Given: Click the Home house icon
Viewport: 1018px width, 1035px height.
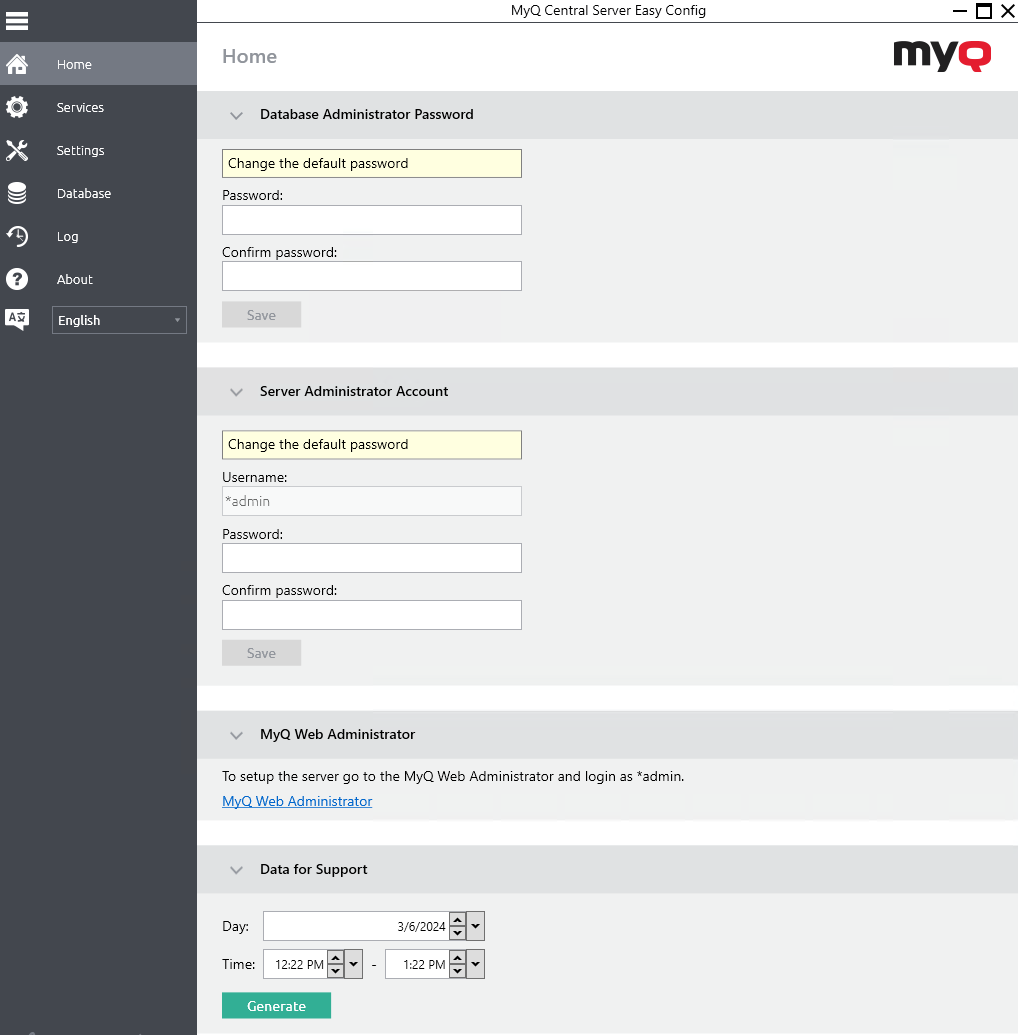Looking at the screenshot, I should point(17,64).
